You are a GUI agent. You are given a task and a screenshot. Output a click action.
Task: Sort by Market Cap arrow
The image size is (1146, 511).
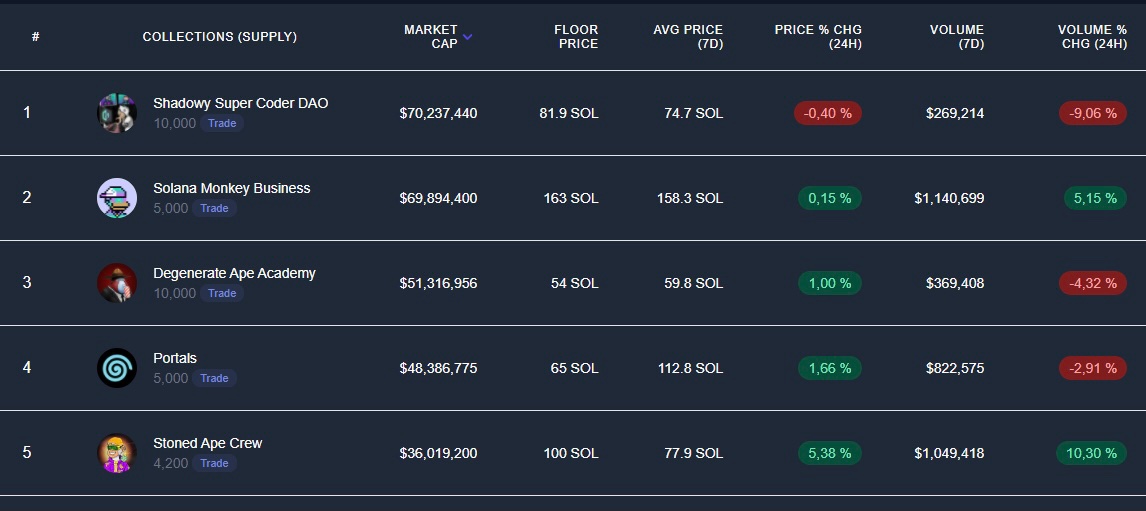click(468, 37)
